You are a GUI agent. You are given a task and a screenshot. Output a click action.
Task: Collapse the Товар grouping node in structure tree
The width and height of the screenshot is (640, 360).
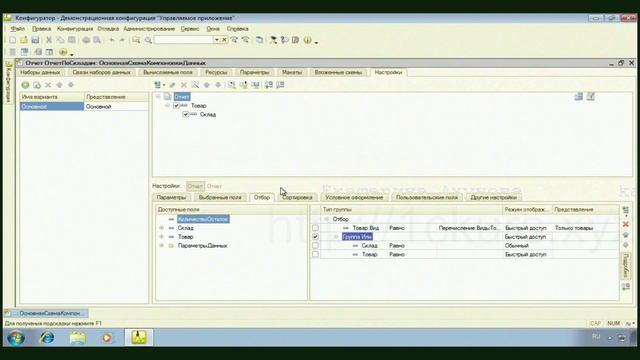click(167, 106)
